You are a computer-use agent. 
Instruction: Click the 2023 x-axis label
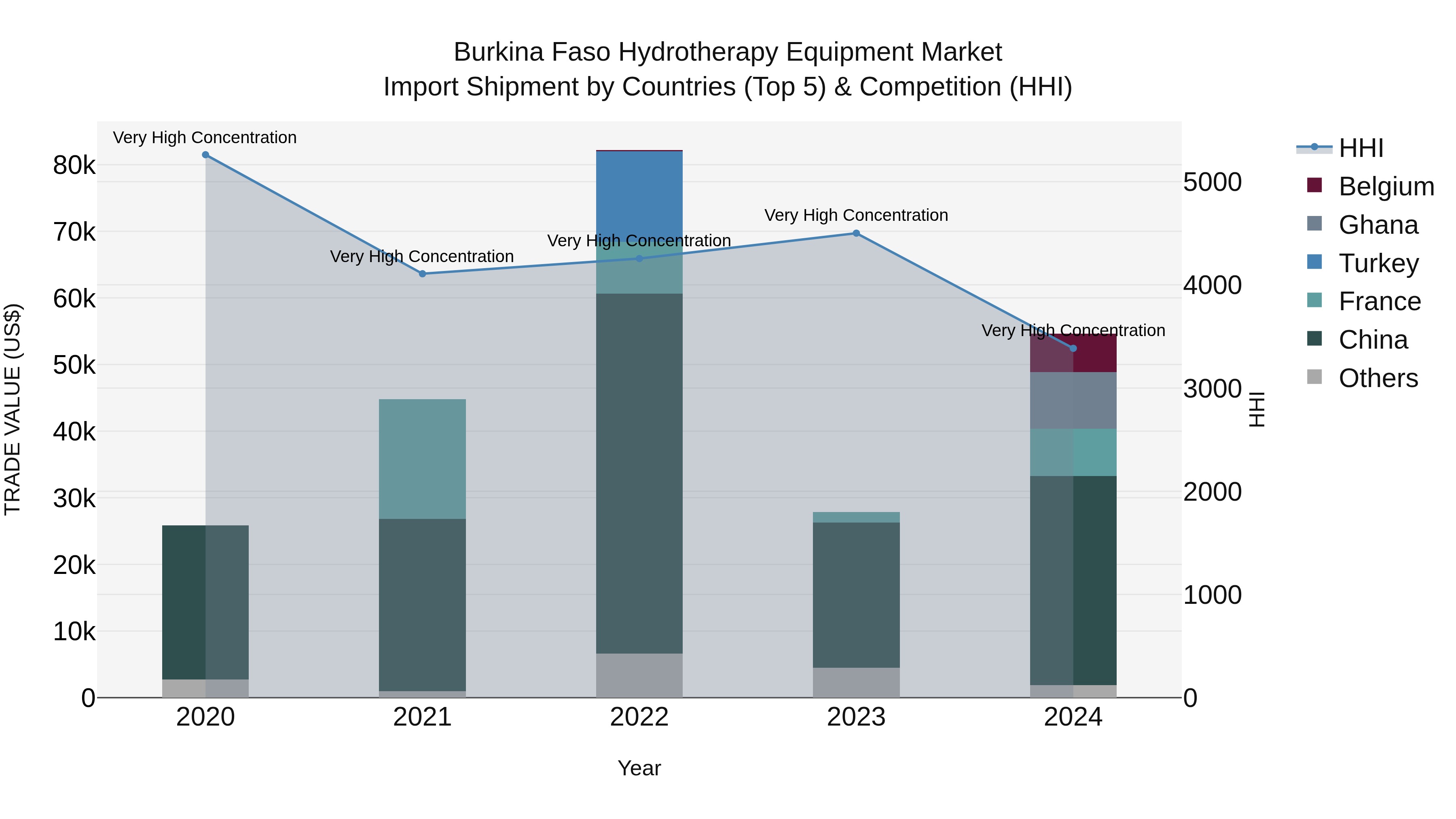[x=856, y=717]
